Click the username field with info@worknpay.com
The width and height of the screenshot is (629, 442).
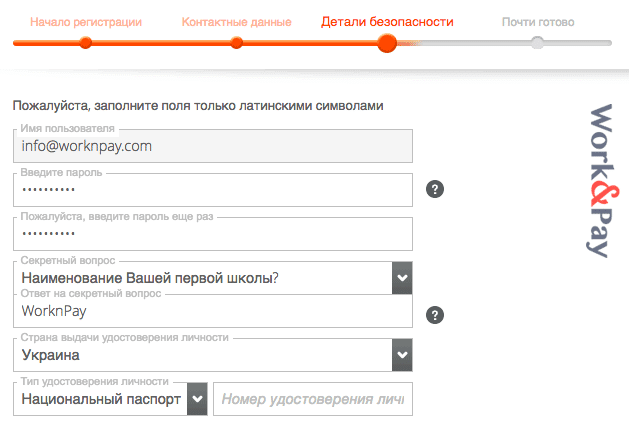213,146
